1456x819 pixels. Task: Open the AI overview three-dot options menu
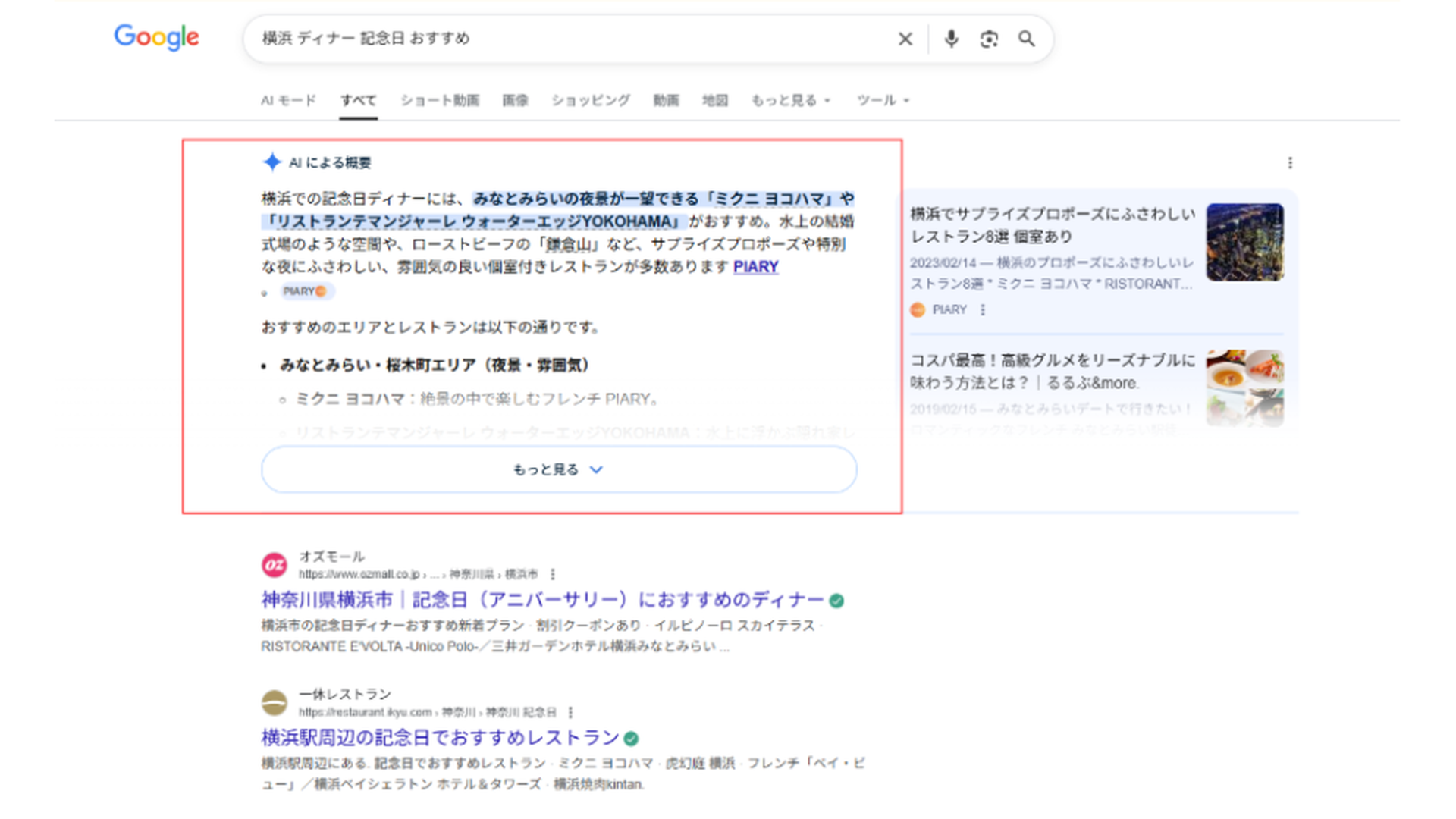pyautogui.click(x=1290, y=163)
